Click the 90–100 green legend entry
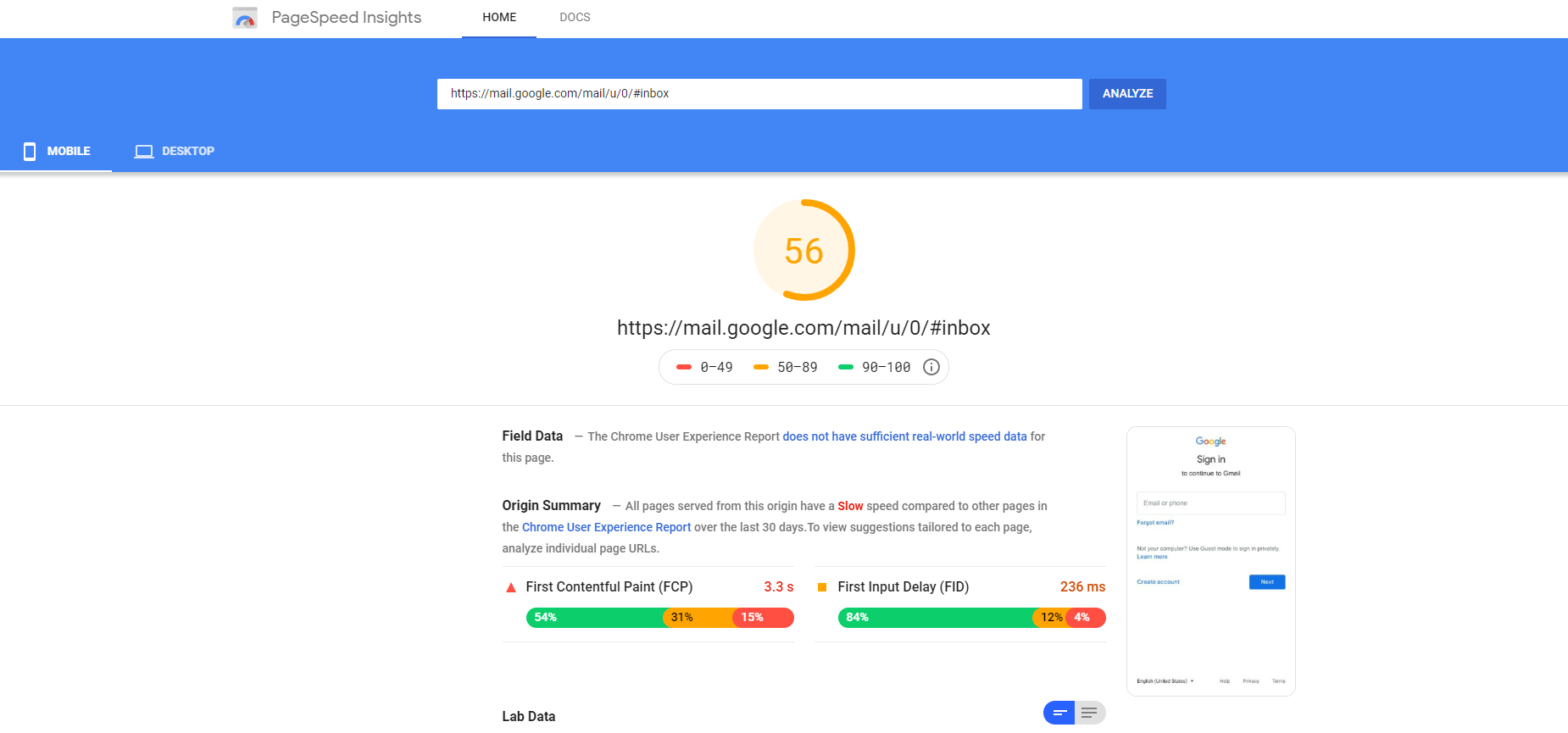Image resolution: width=1568 pixels, height=733 pixels. pyautogui.click(x=874, y=367)
